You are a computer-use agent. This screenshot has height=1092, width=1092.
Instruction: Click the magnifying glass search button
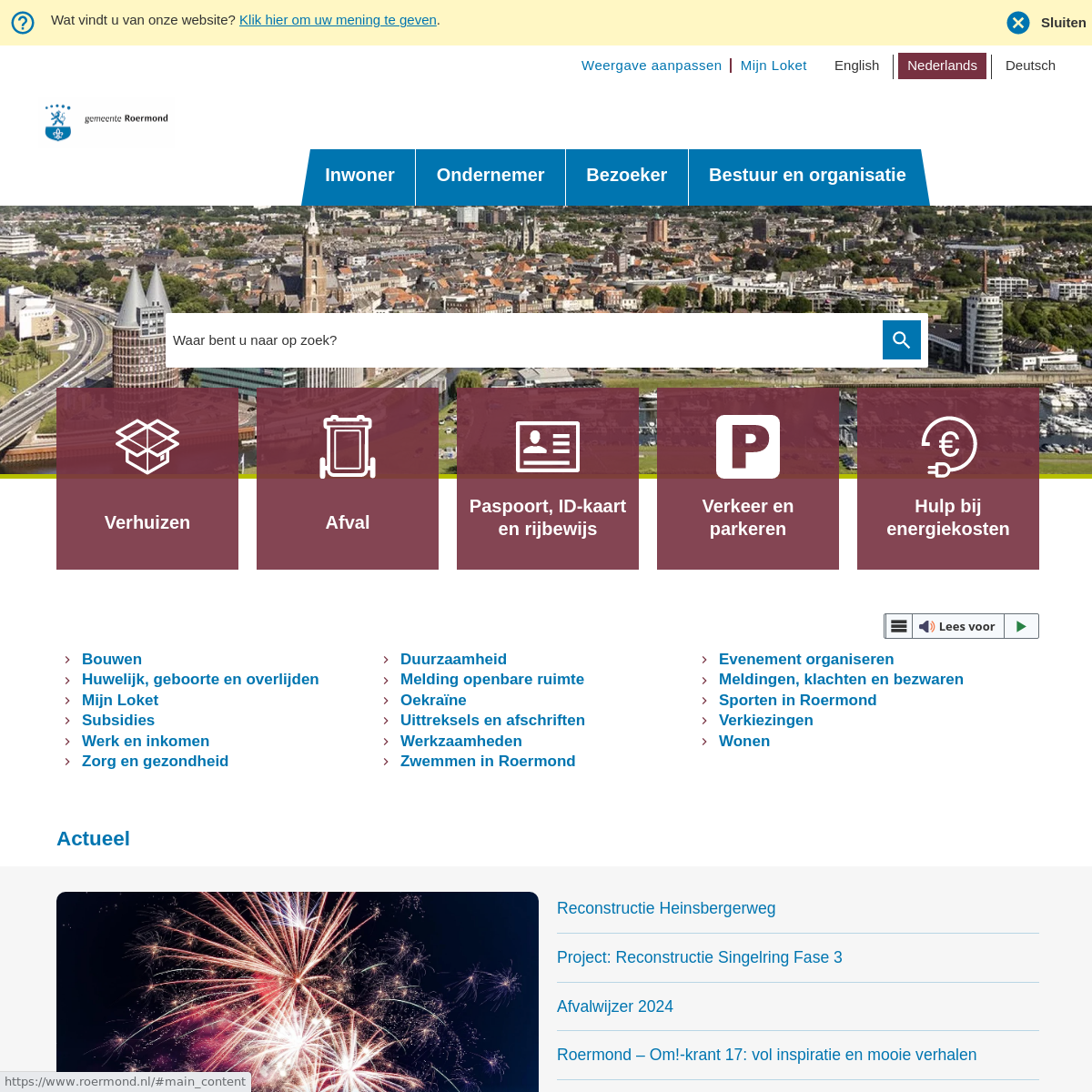(901, 340)
